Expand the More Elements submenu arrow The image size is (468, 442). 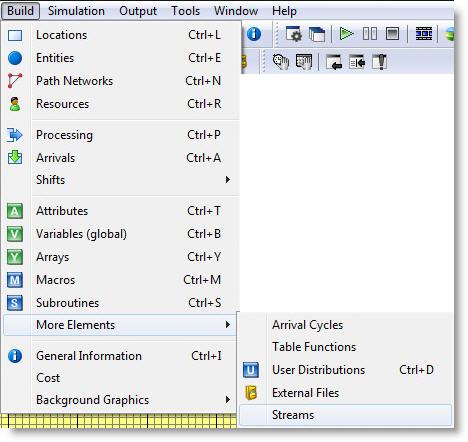(x=228, y=324)
